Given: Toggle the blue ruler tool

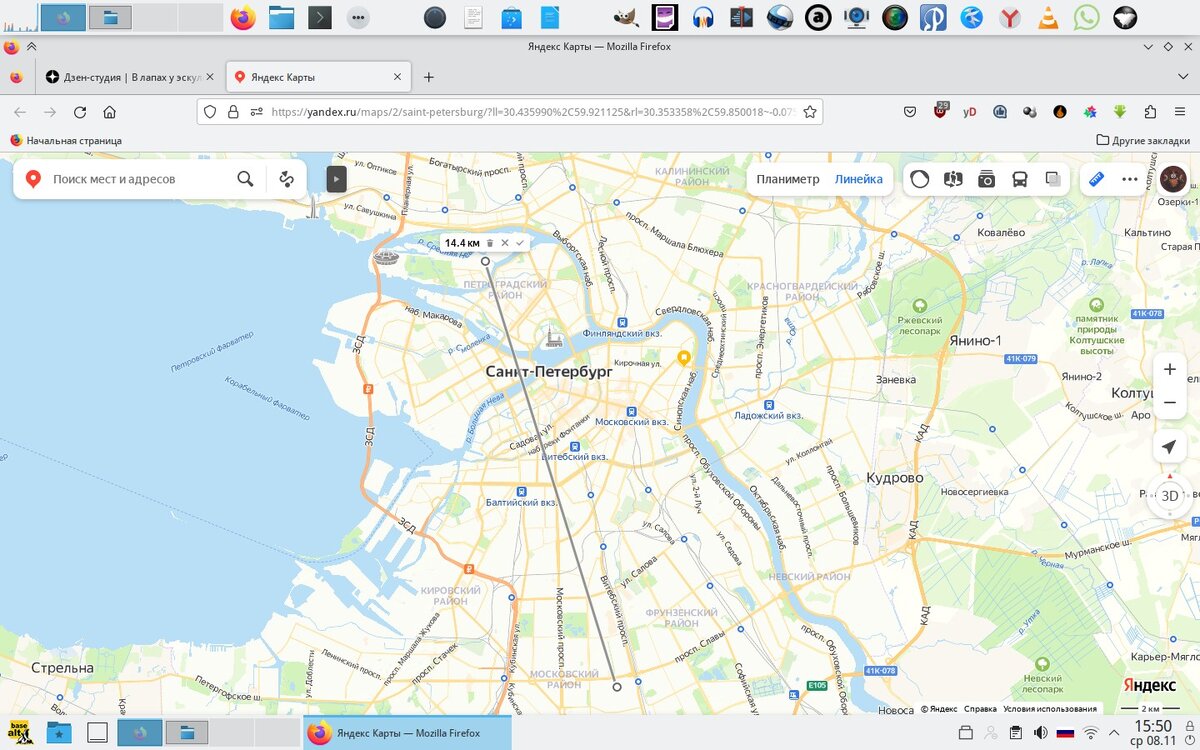Looking at the screenshot, I should [1096, 179].
